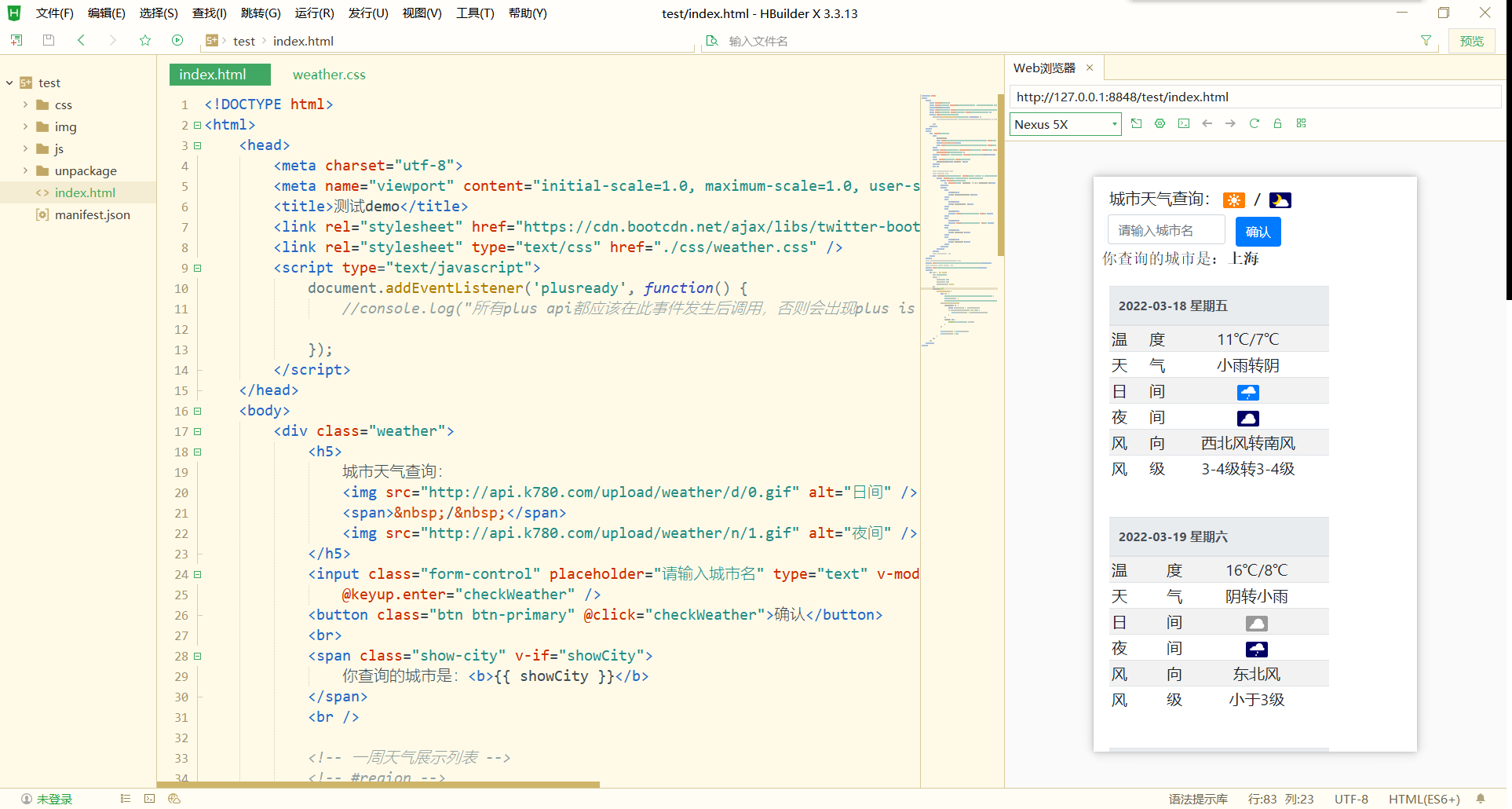Click the test breadcrumb item

tap(243, 41)
